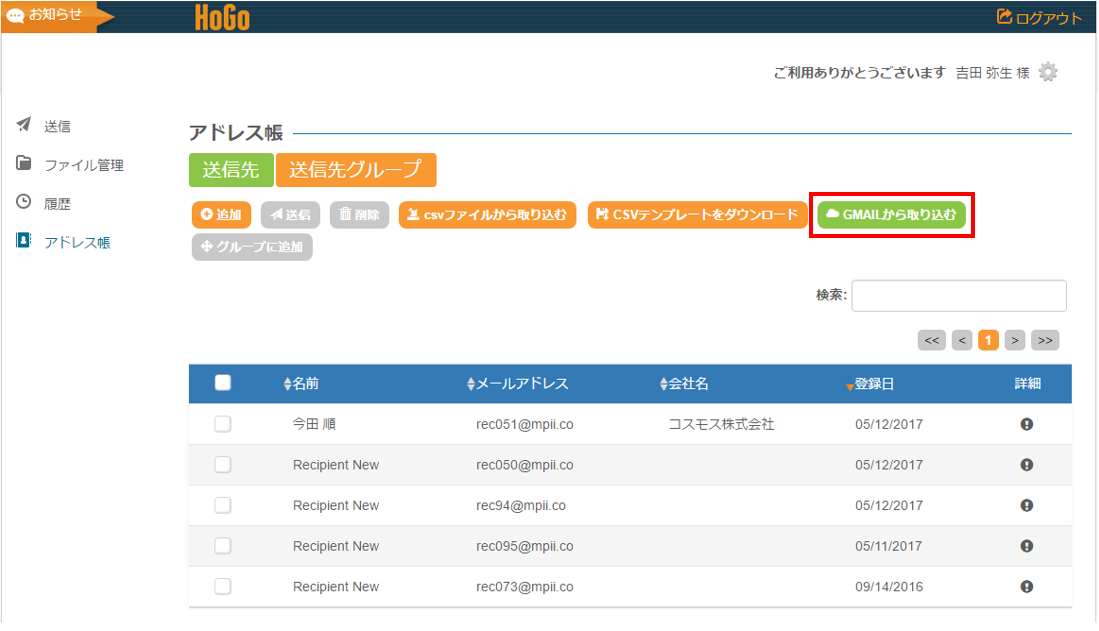The image size is (1099, 631).
Task: Sort the table by メールアドレス column
Action: point(519,384)
